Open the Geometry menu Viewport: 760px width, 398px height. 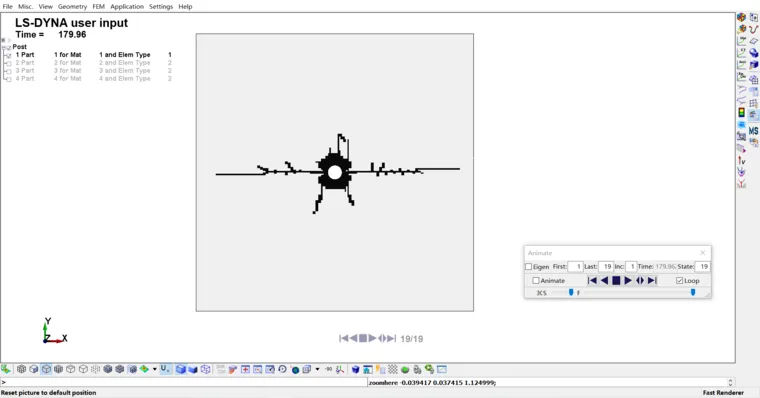point(72,6)
